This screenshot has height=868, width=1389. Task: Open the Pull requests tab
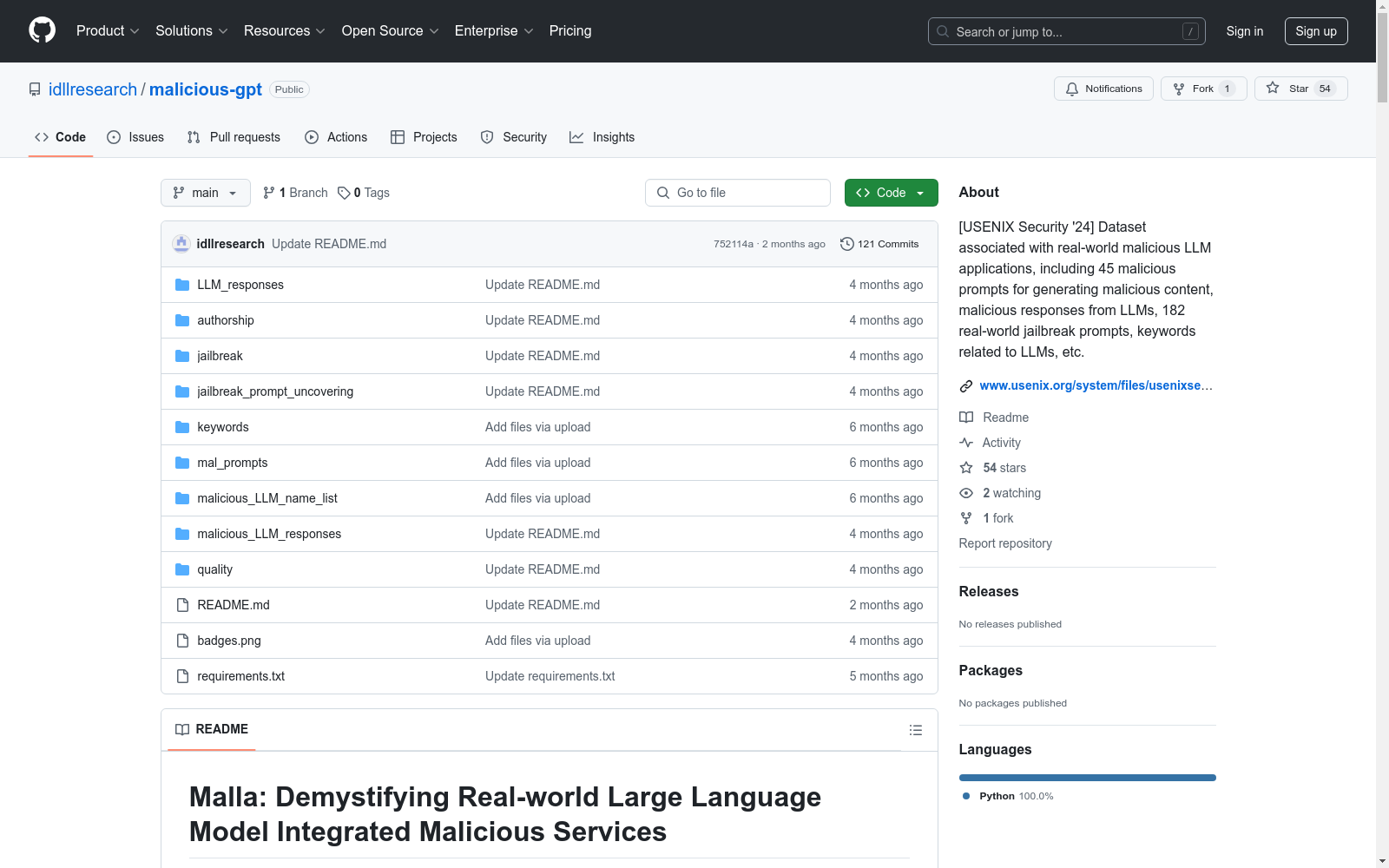pos(234,137)
